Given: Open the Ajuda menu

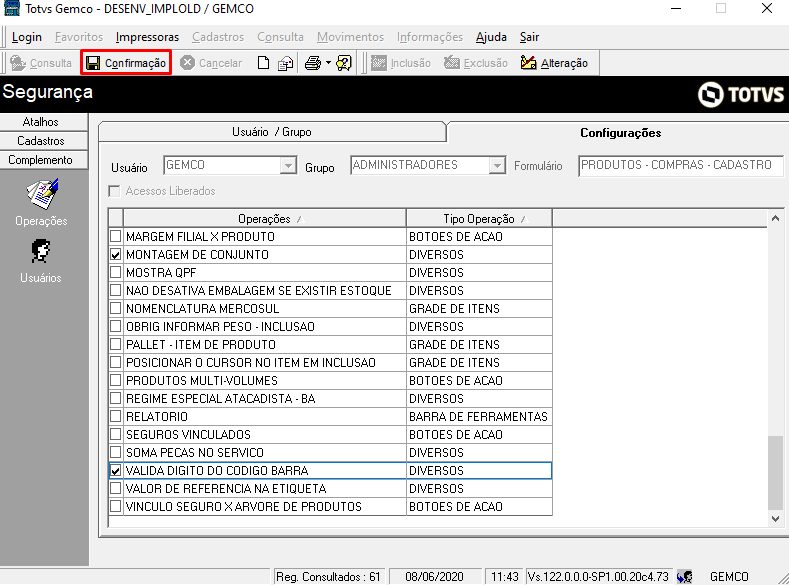Looking at the screenshot, I should pyautogui.click(x=491, y=37).
